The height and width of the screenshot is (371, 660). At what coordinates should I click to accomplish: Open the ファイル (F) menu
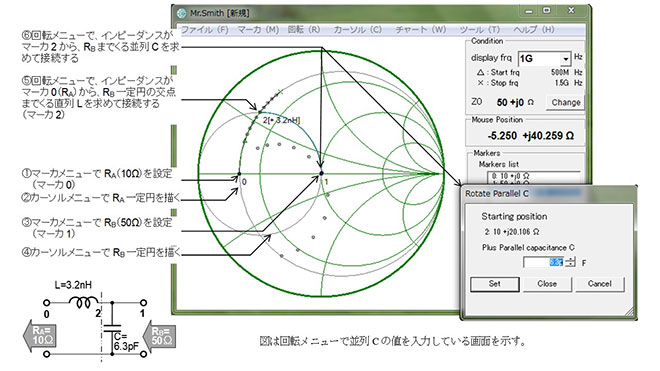pyautogui.click(x=205, y=30)
